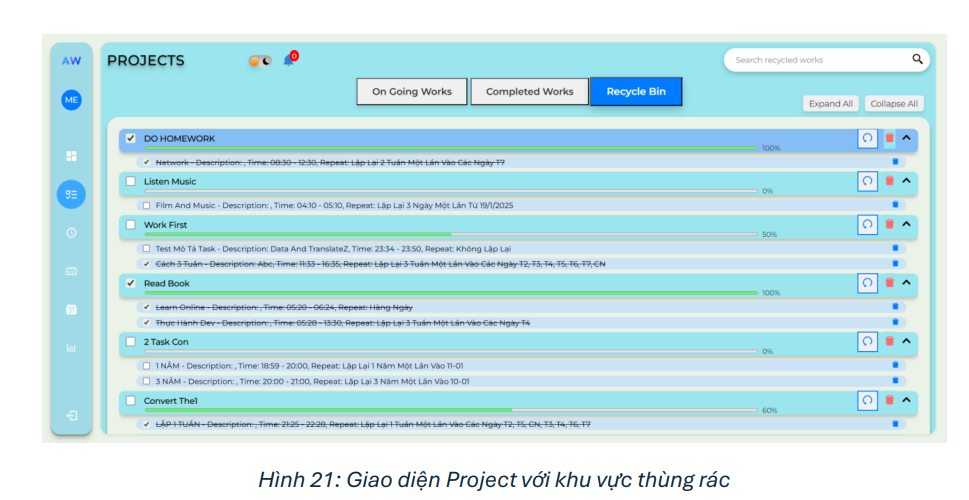Collapse the Work First row chevron

[907, 224]
